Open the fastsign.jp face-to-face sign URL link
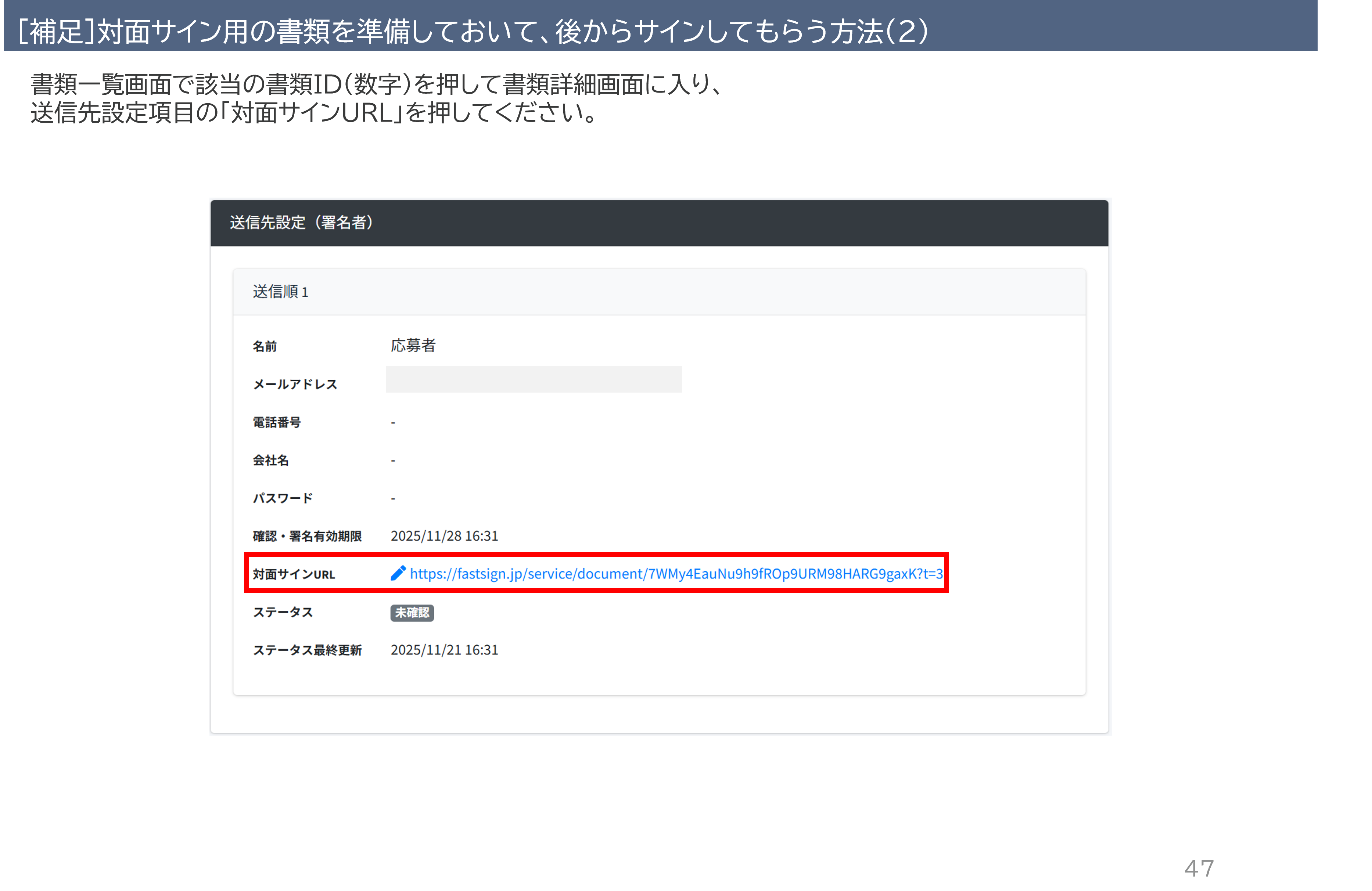The image size is (1372, 891). 676,573
